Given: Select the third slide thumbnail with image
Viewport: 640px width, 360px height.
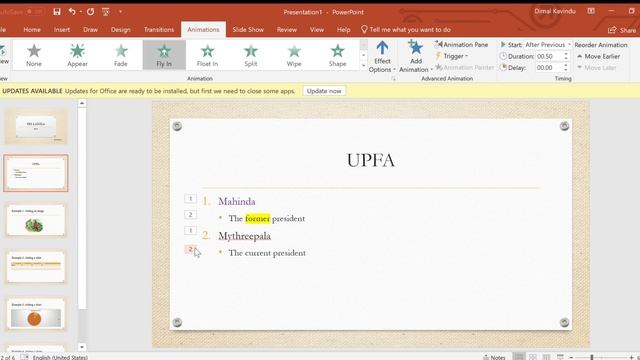Looking at the screenshot, I should pyautogui.click(x=36, y=220).
